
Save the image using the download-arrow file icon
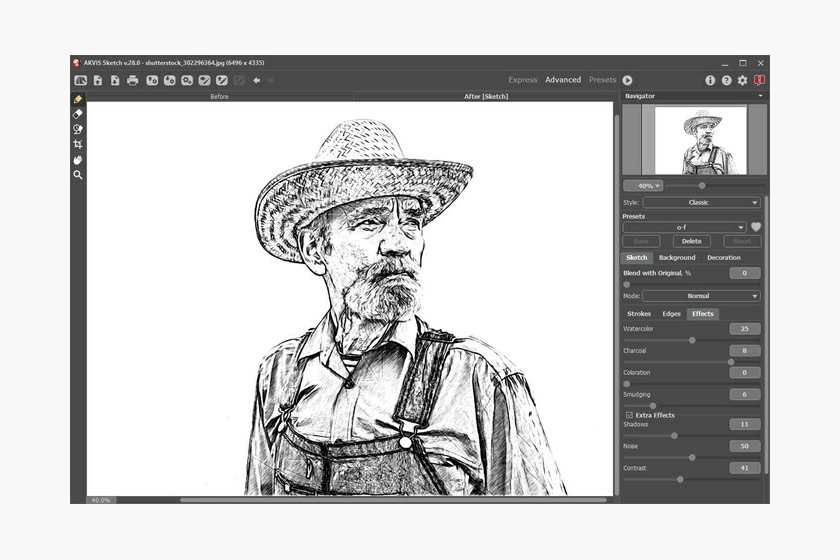[115, 80]
